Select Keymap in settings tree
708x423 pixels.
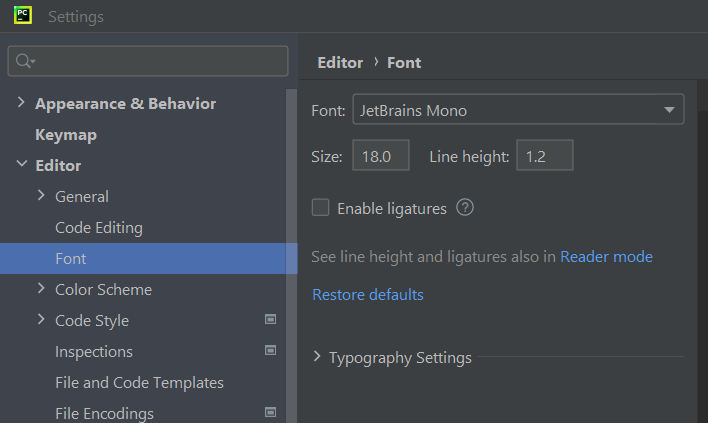[x=66, y=135]
